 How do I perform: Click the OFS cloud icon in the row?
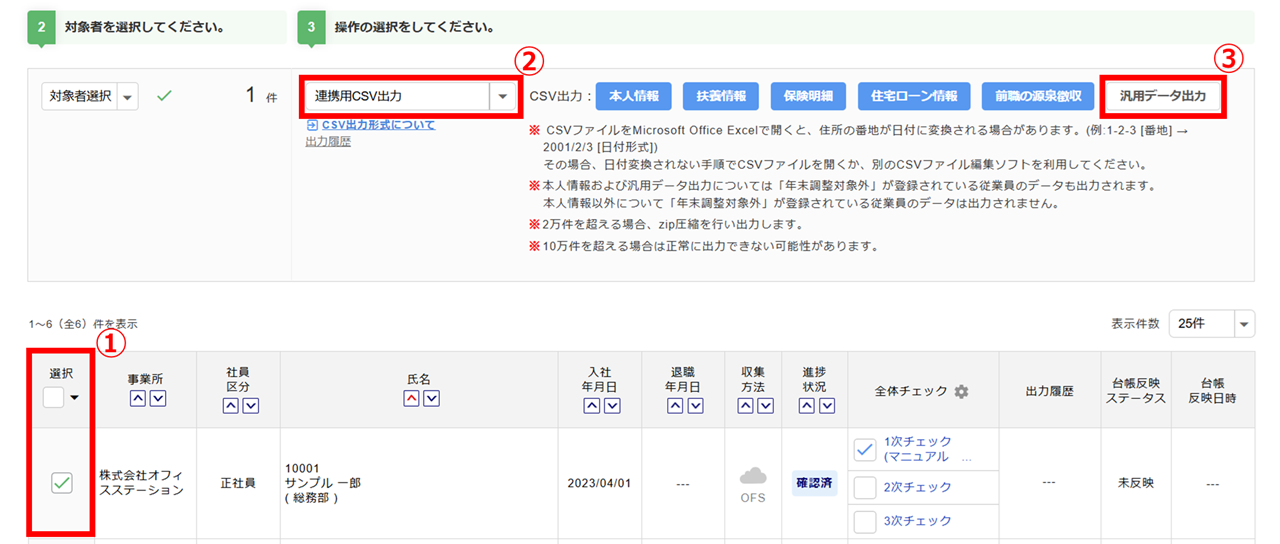(752, 476)
